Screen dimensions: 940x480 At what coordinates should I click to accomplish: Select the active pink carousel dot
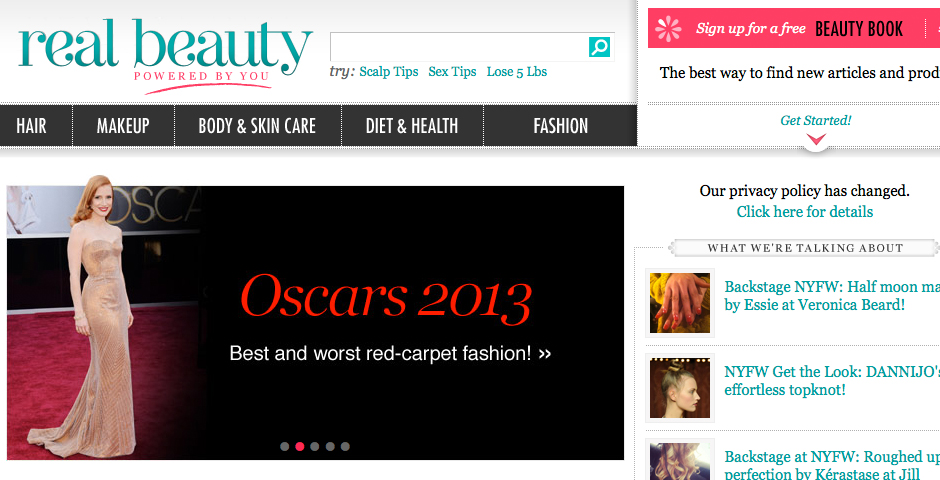click(300, 446)
